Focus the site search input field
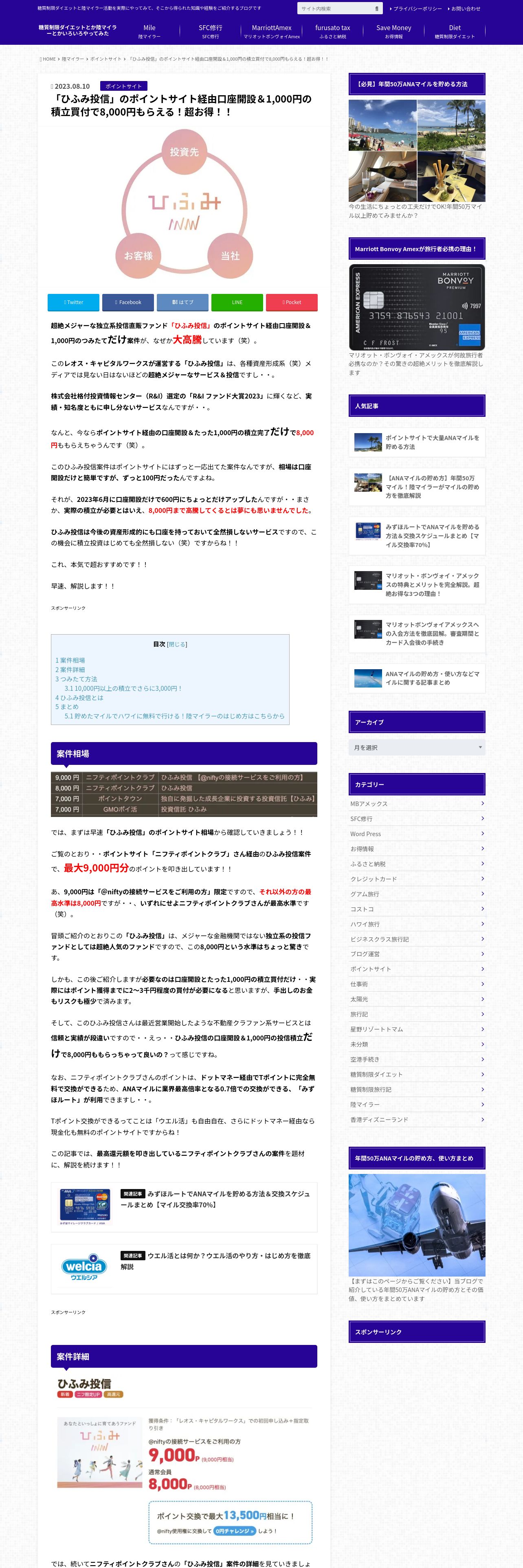The height and width of the screenshot is (1568, 523). tap(335, 9)
